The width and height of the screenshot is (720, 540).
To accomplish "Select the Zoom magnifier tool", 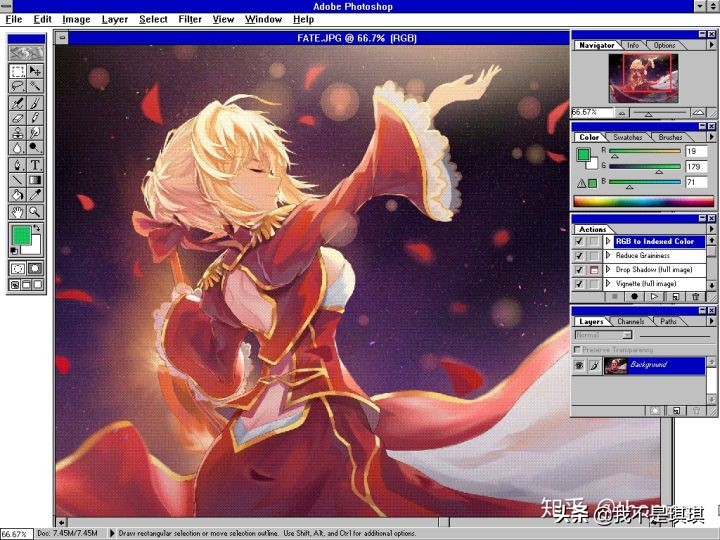I will click(x=35, y=212).
